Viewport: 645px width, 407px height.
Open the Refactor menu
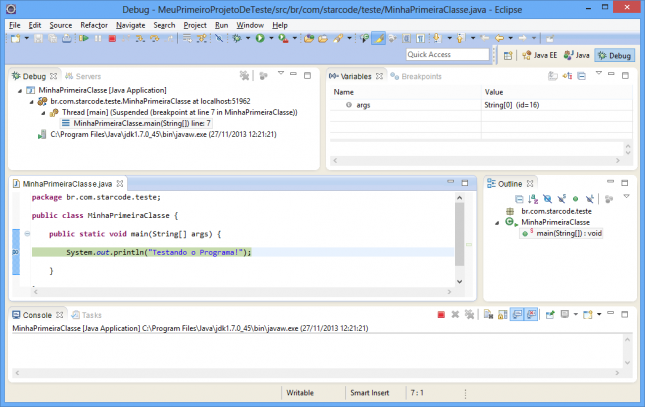pos(94,25)
